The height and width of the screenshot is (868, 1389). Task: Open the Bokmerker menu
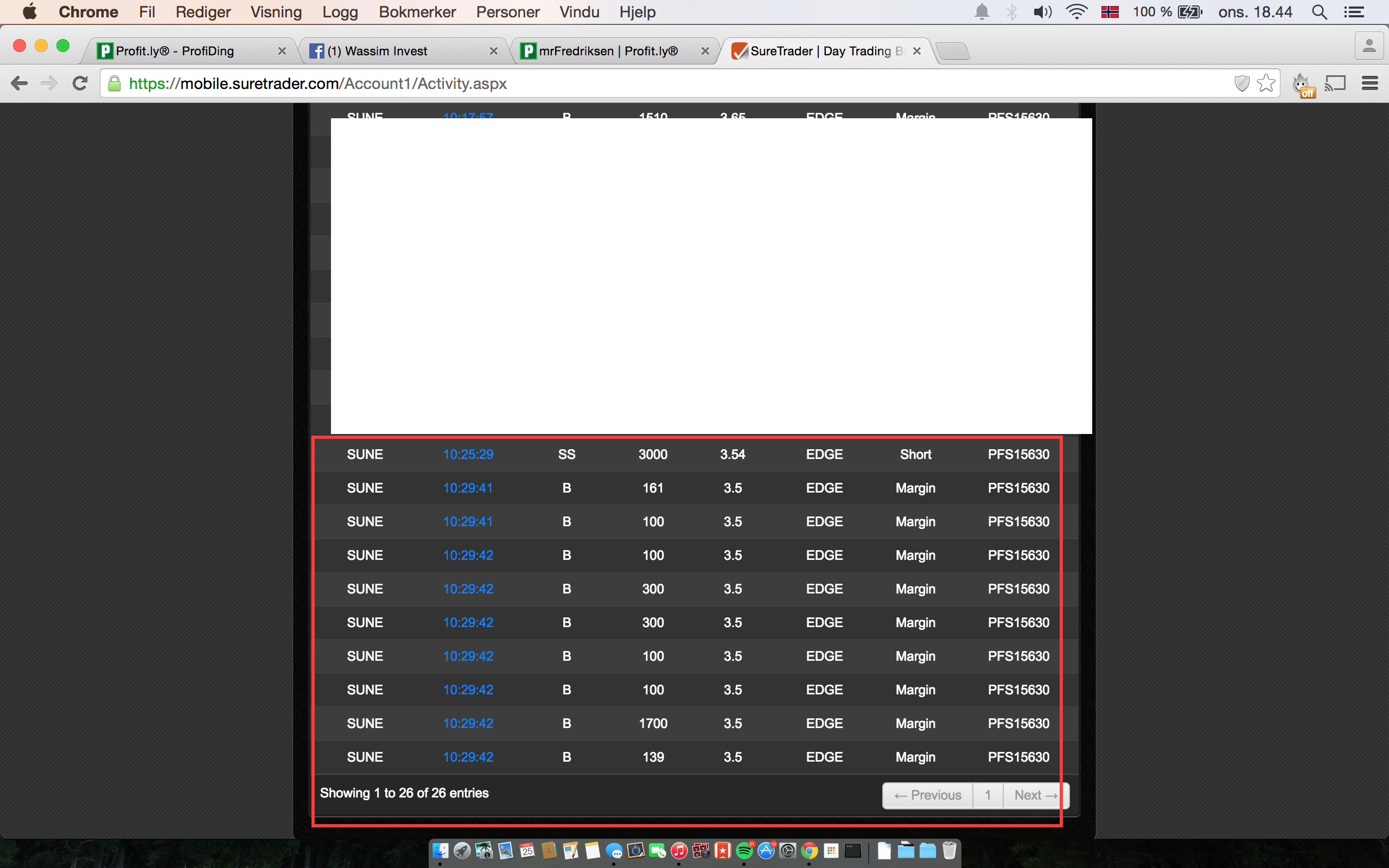[x=417, y=12]
